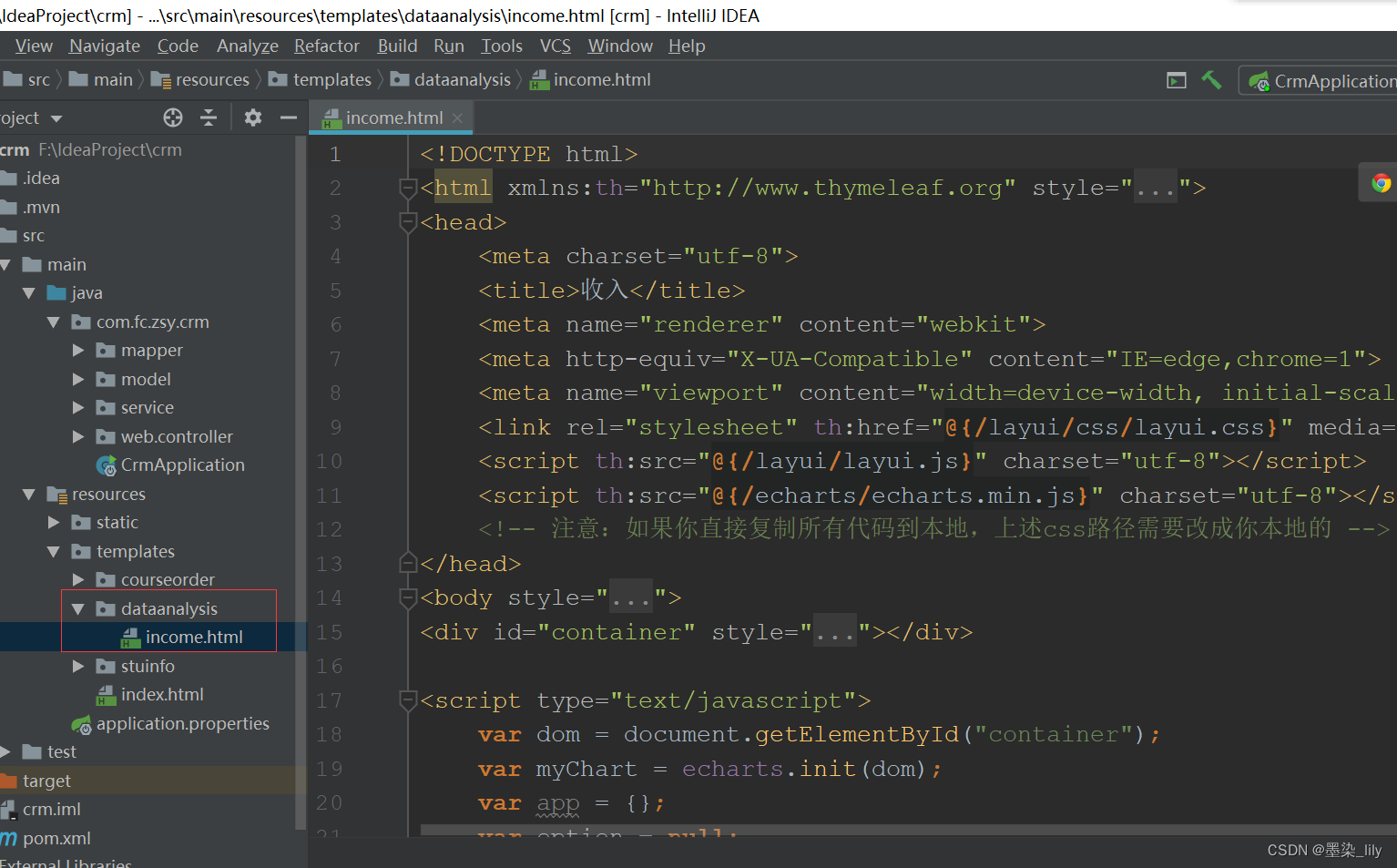Screen dimensions: 1397x868
Task: Fold the head tag at line 3
Action: click(408, 222)
